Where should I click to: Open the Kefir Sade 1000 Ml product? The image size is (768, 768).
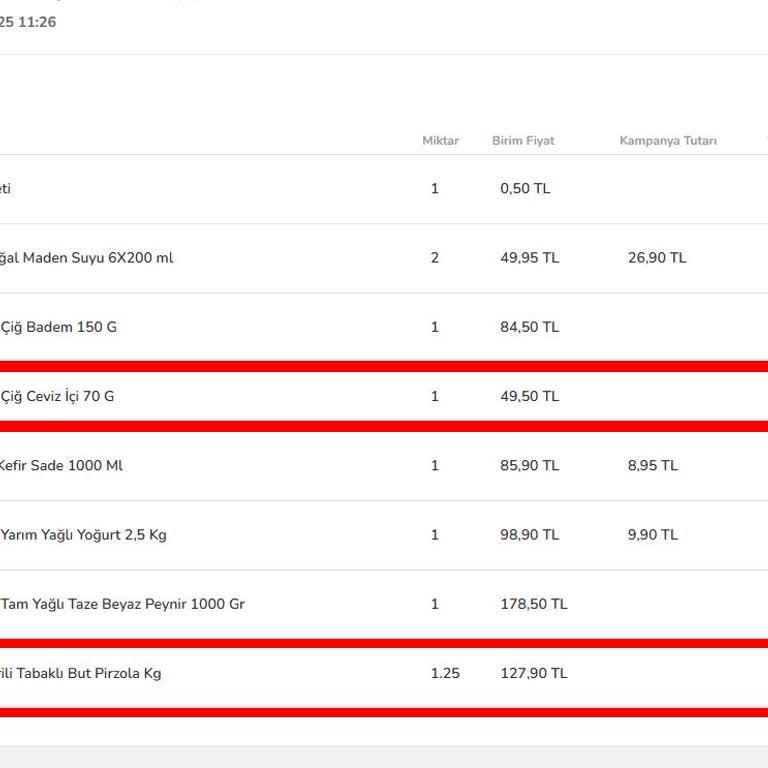[62, 465]
